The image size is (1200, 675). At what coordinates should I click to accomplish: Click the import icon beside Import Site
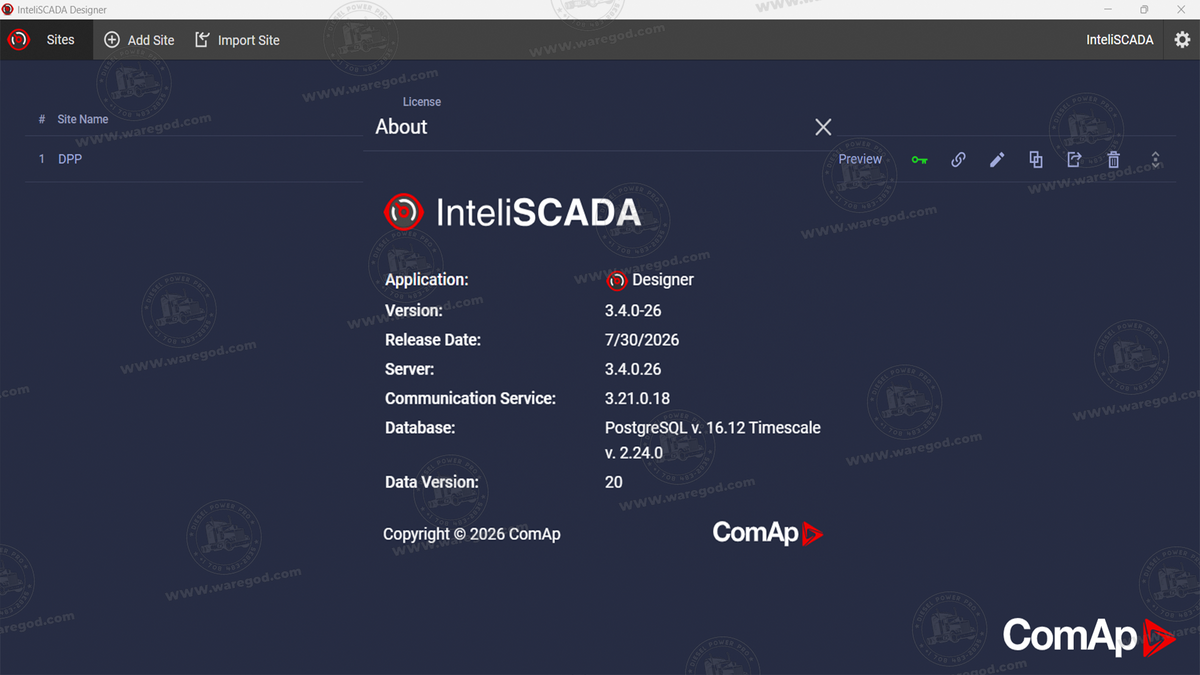click(x=202, y=40)
